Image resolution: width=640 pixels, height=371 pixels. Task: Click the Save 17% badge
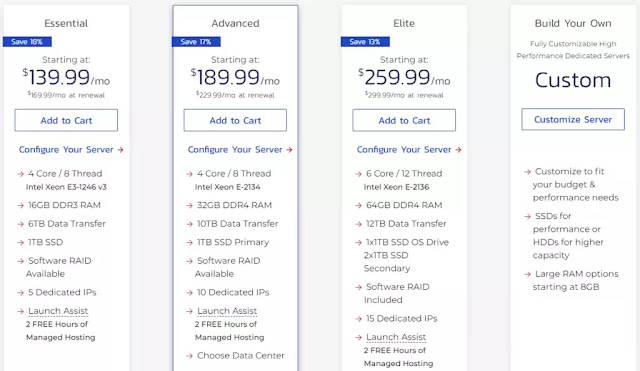point(196,42)
